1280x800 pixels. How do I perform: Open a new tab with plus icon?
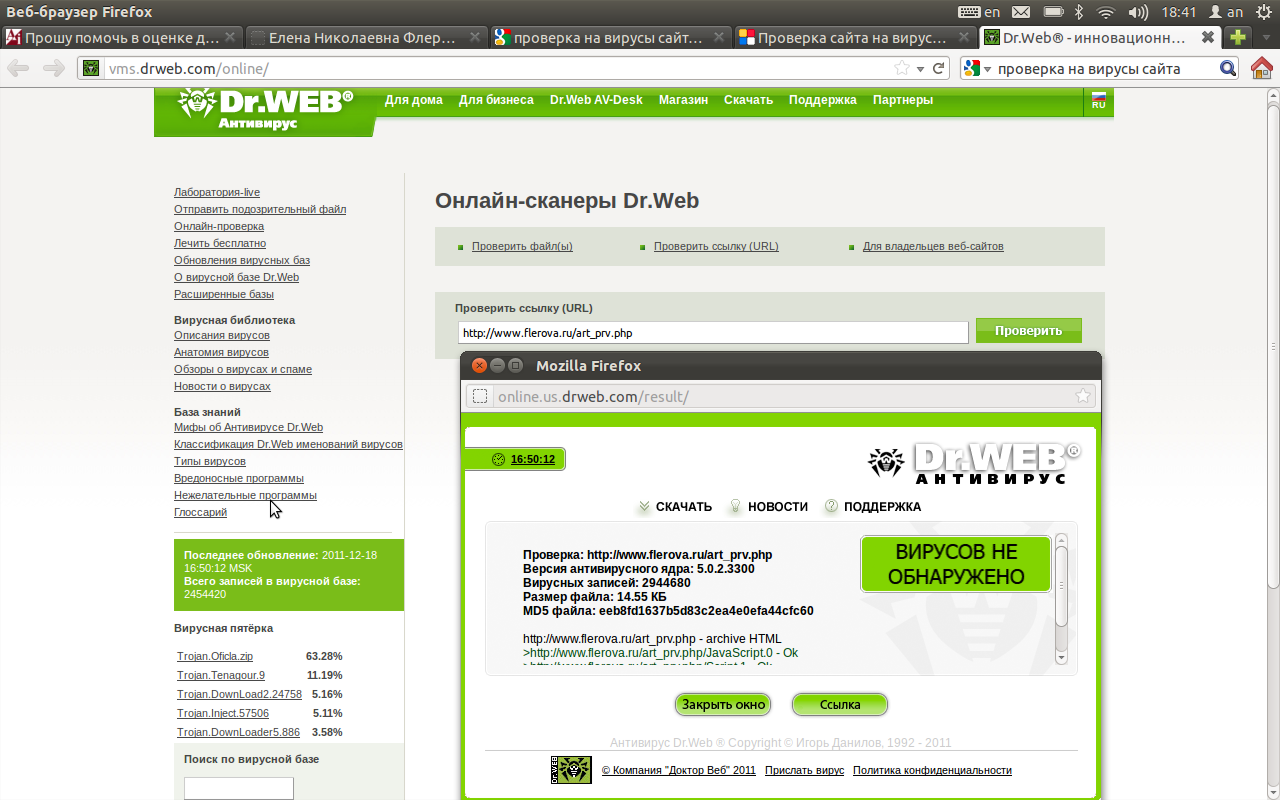coord(1238,38)
